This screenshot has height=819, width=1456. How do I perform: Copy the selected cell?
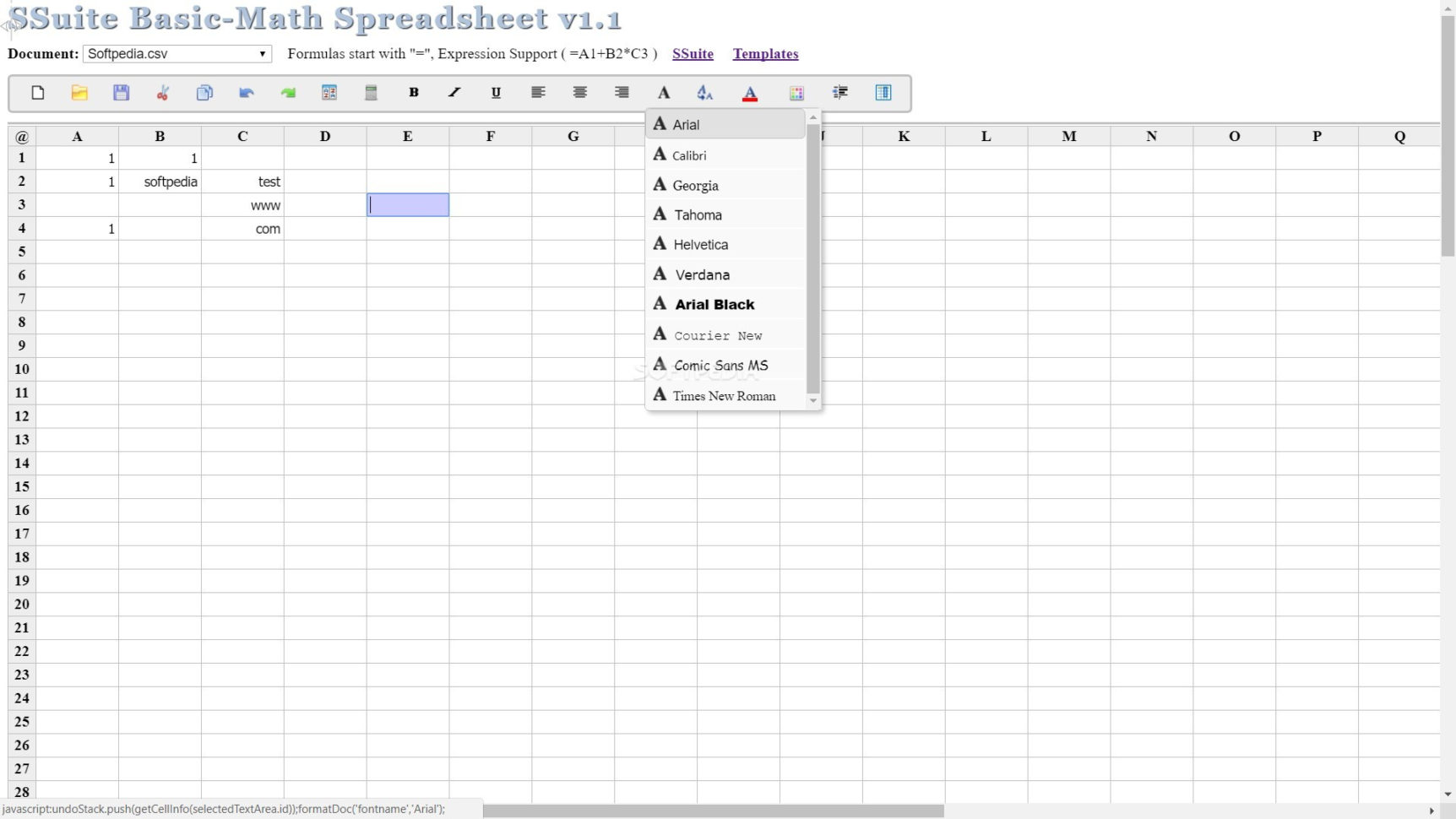tap(204, 93)
